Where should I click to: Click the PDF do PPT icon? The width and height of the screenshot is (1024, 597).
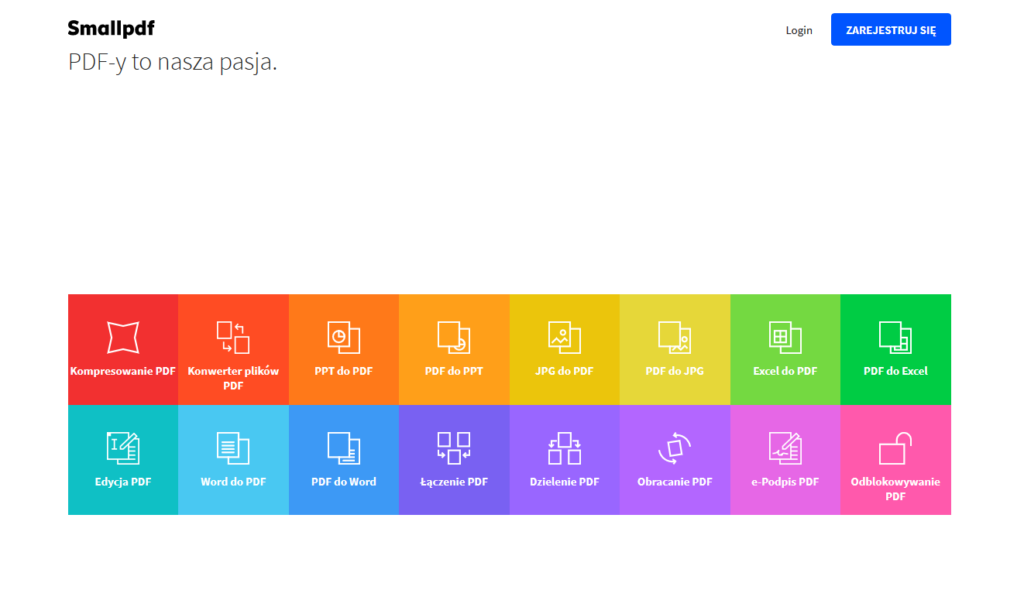coord(454,337)
